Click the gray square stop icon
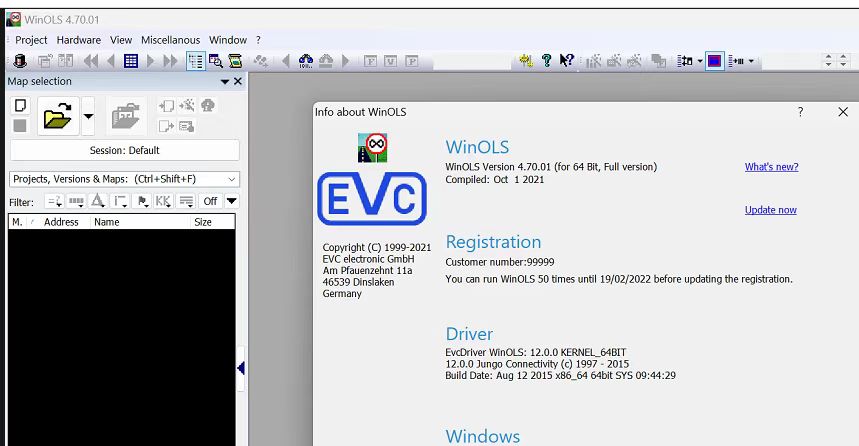Screen dimensions: 859x446 pos(20,126)
